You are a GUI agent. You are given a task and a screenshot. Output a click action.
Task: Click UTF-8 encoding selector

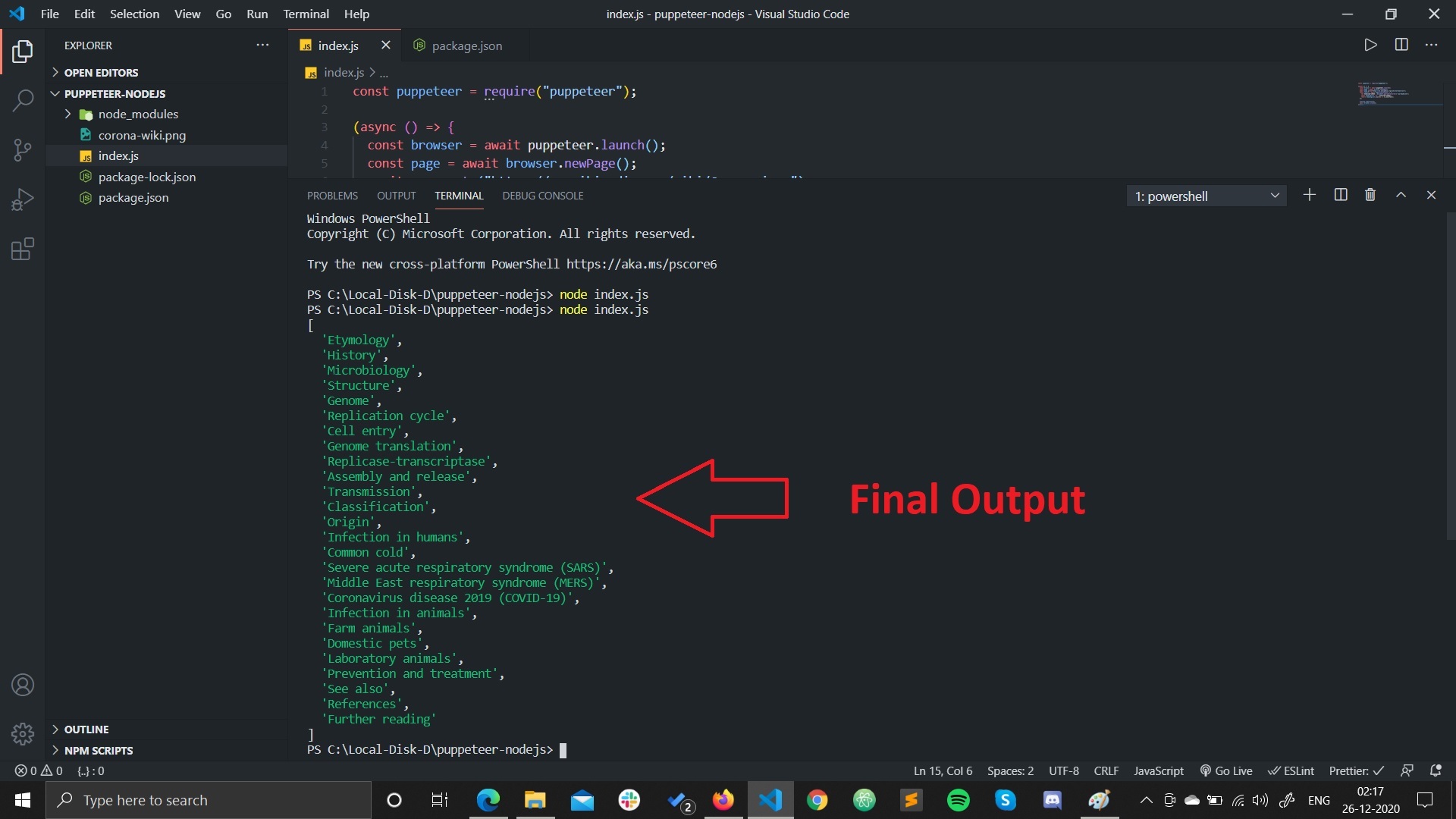point(1064,770)
